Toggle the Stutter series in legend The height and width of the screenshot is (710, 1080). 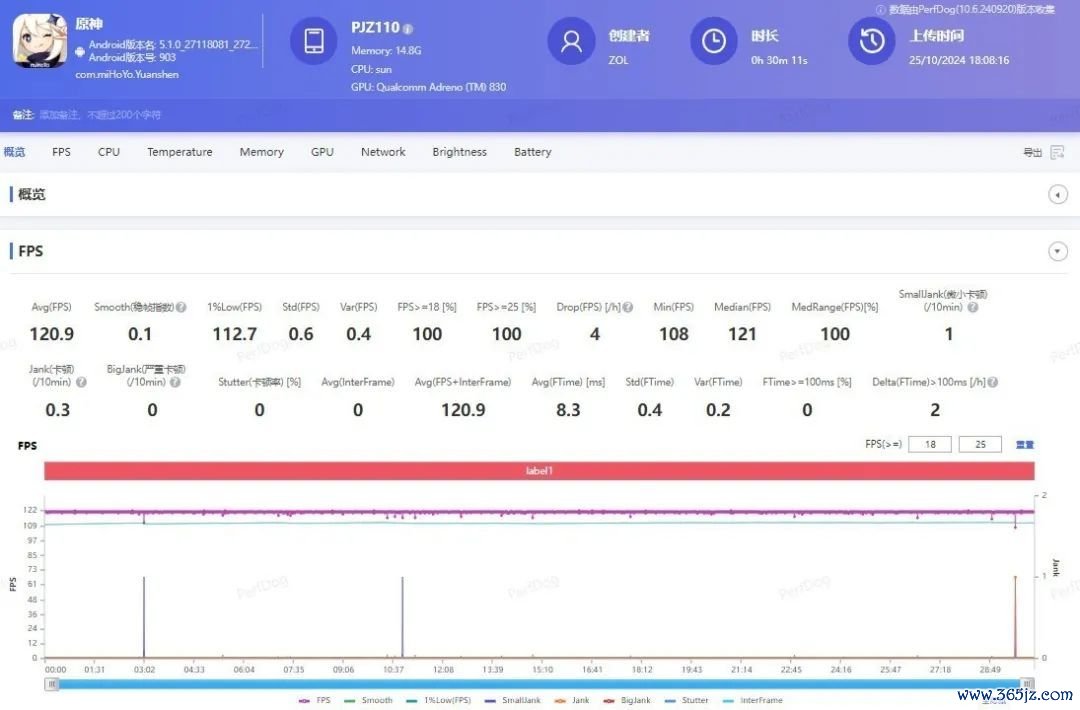pyautogui.click(x=687, y=700)
